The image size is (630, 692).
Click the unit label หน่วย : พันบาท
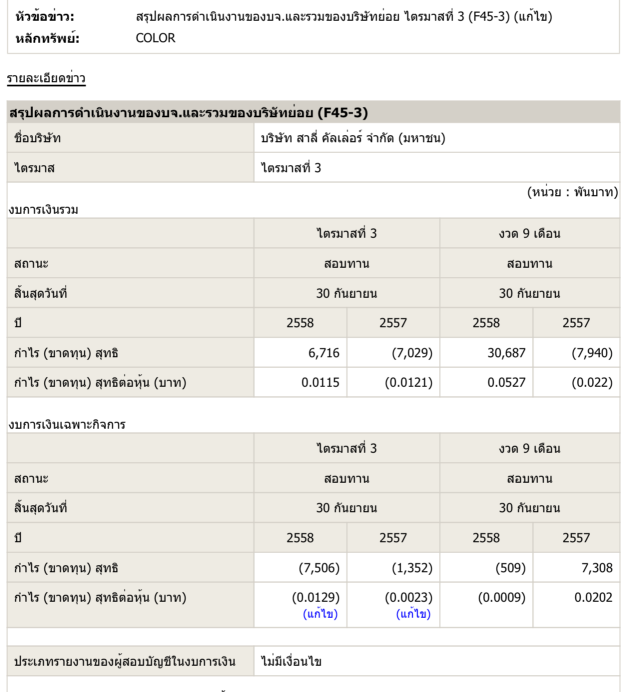click(571, 191)
